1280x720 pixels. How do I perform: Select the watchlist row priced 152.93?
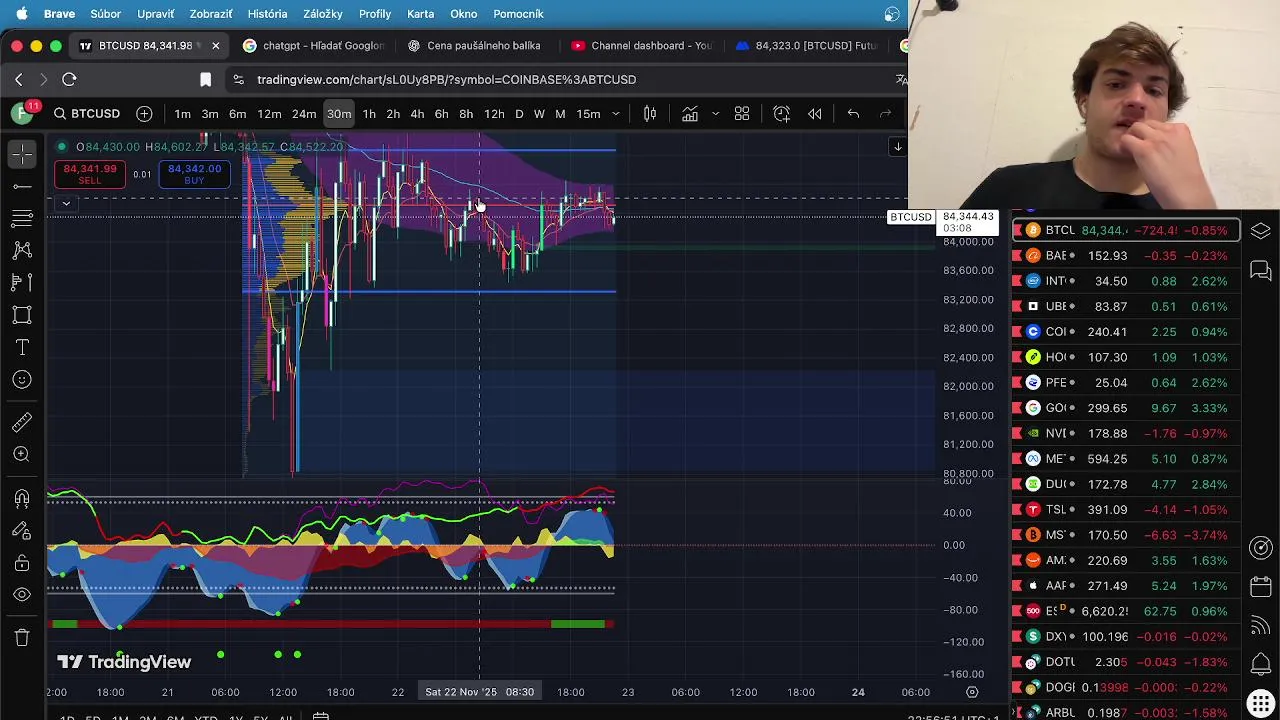[x=1126, y=256]
